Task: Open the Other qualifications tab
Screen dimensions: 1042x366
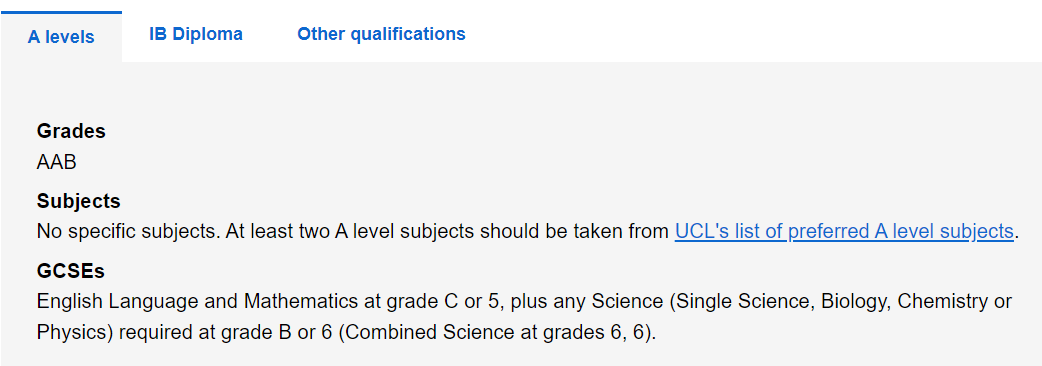Action: coord(381,34)
